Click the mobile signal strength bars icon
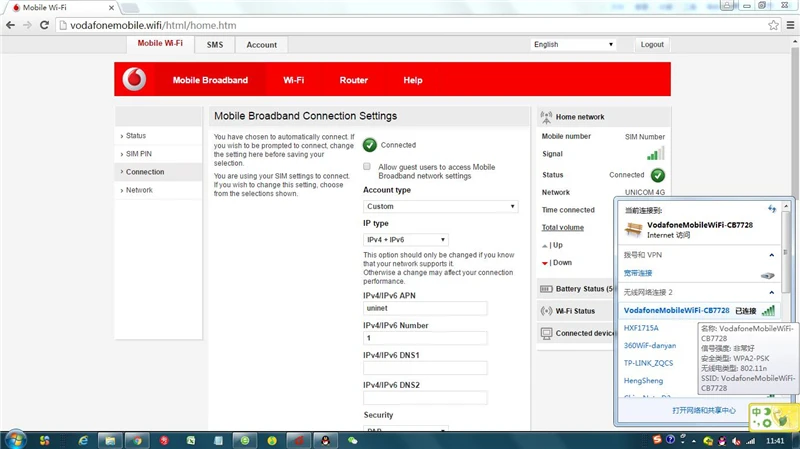This screenshot has height=449, width=800. pos(656,153)
